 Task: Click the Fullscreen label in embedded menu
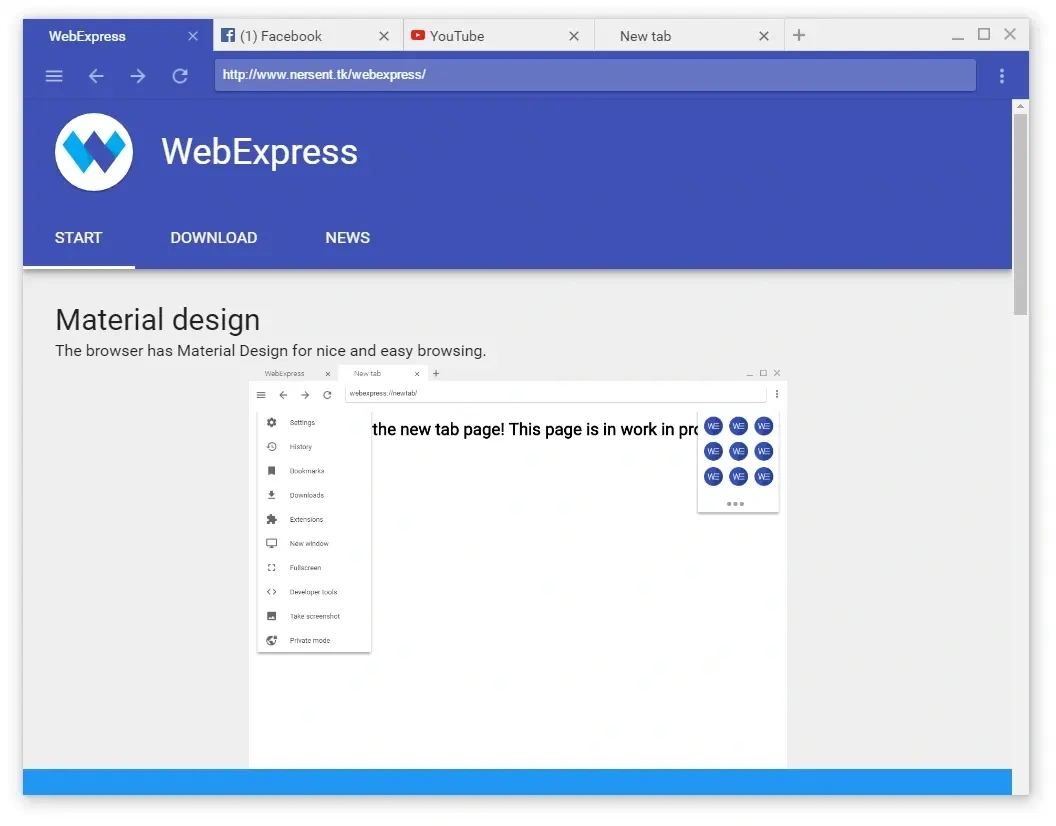click(305, 568)
